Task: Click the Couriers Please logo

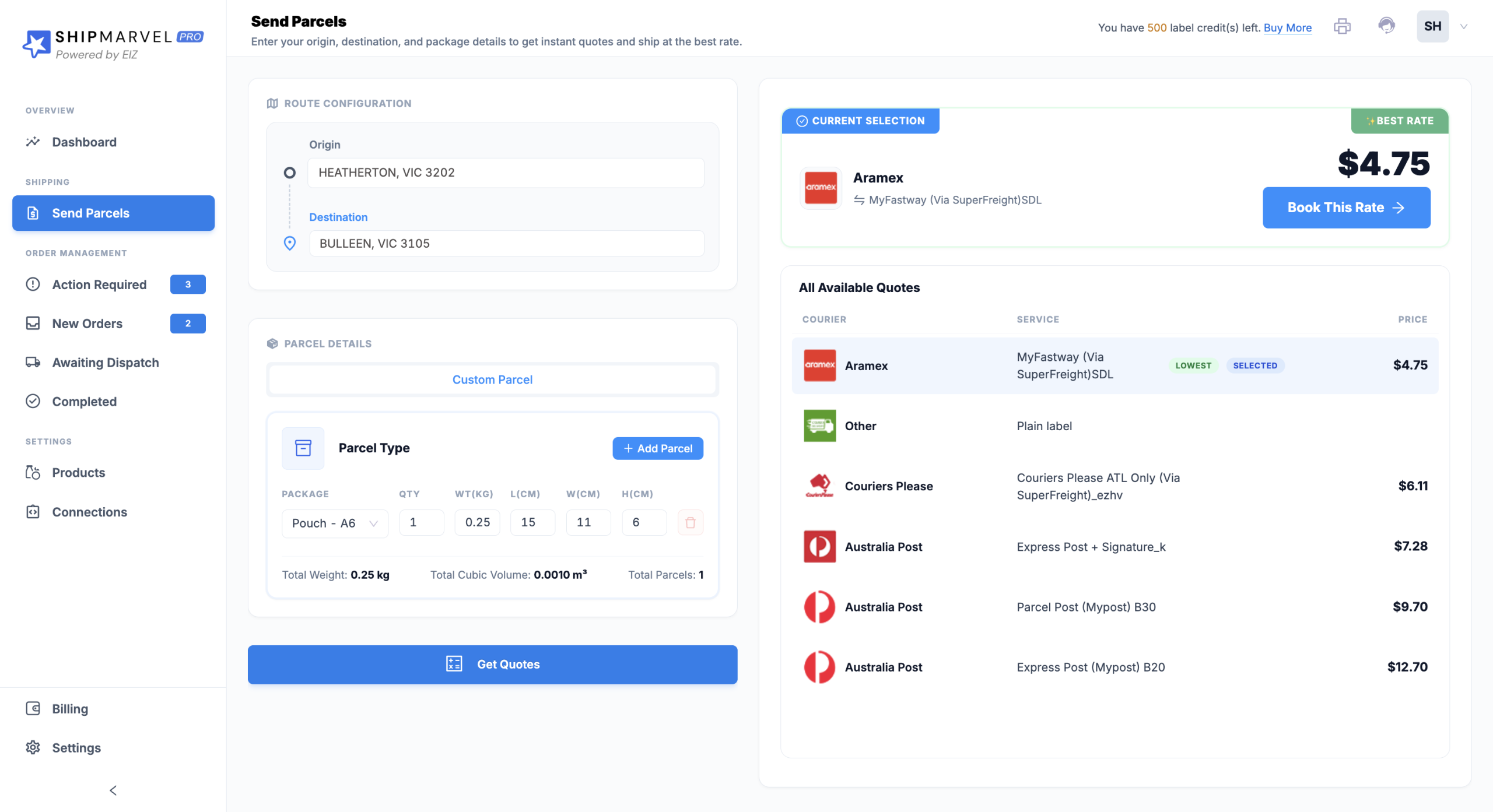Action: click(x=819, y=486)
